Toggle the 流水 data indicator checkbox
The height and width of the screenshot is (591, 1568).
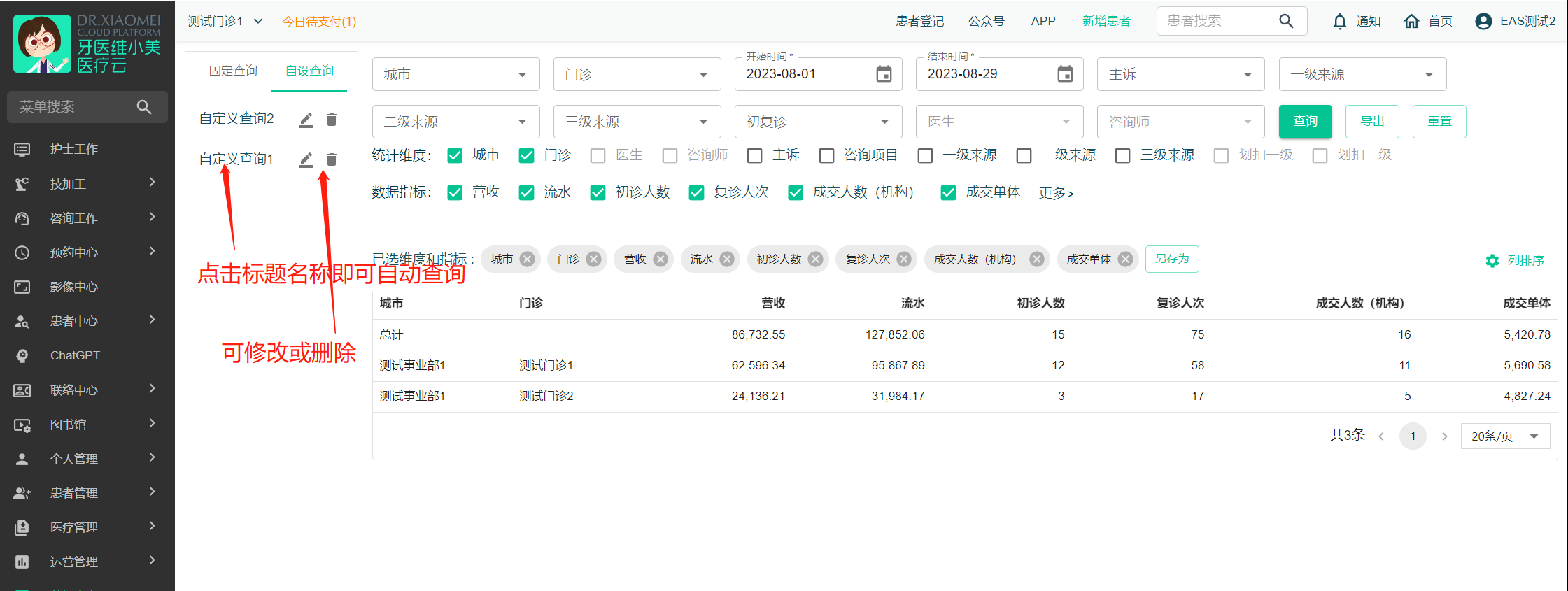[x=526, y=193]
